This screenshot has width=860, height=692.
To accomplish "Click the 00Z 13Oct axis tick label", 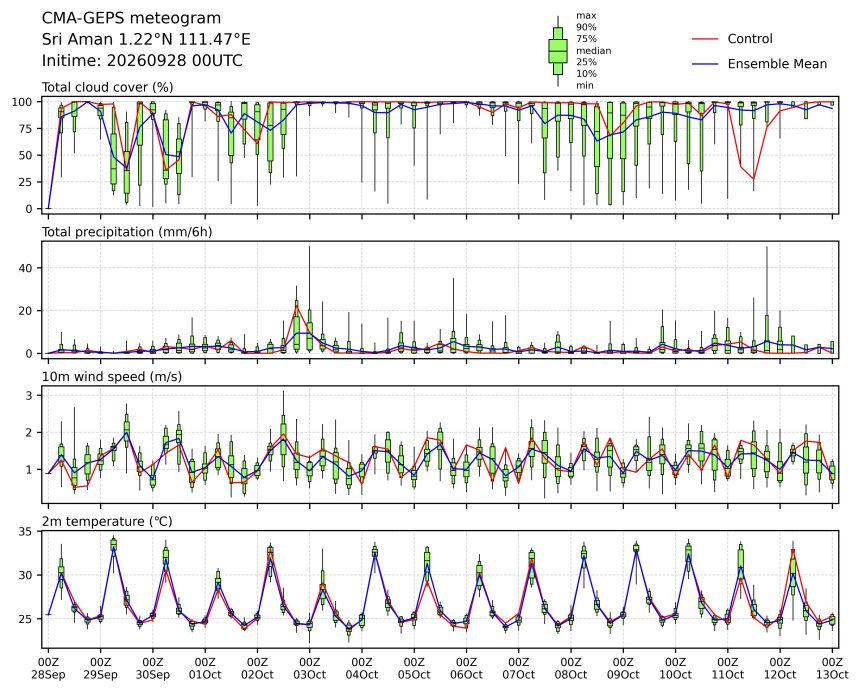I will (x=832, y=668).
